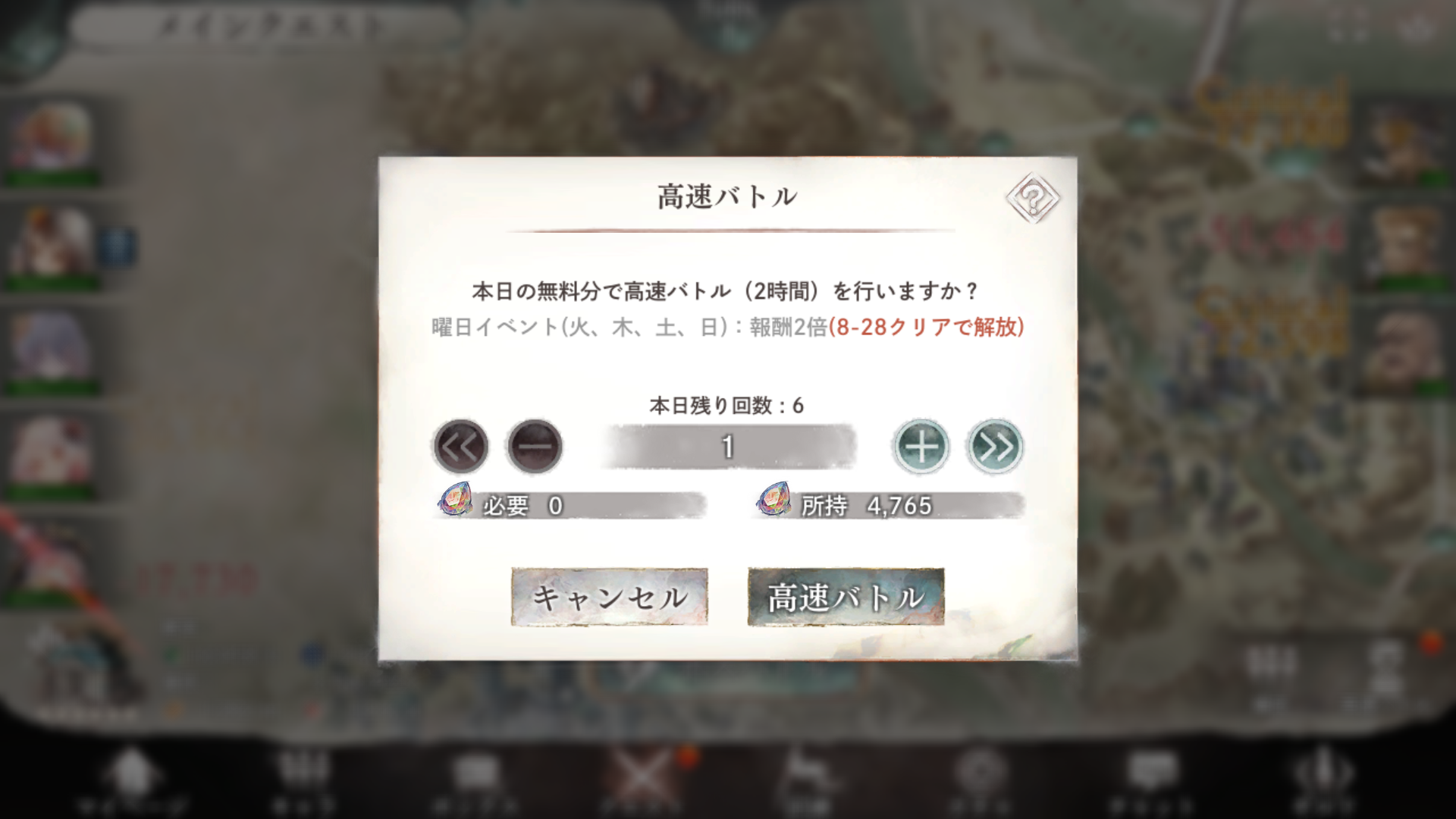Decrease the battle count with the minus button
The image size is (1456, 819).
tap(535, 446)
